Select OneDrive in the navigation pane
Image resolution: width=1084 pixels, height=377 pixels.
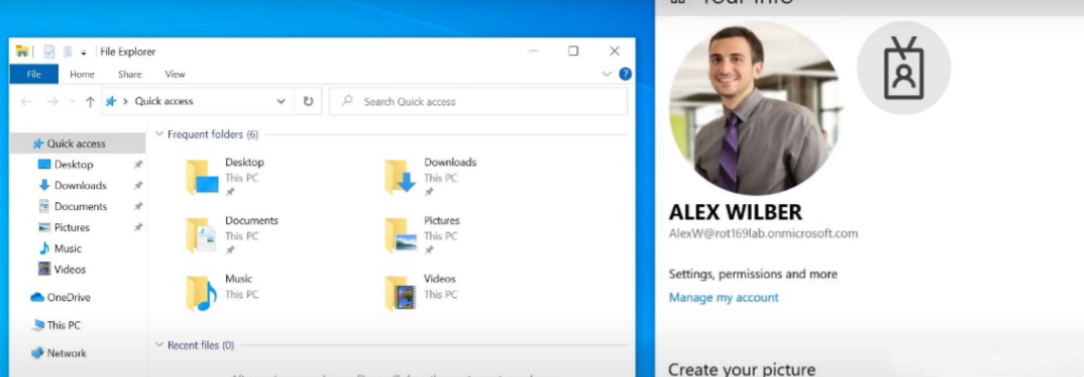[61, 297]
